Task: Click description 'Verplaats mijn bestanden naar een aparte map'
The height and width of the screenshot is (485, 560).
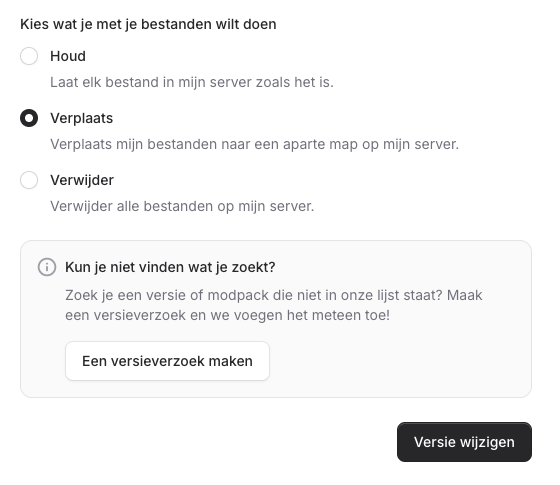Action: (254, 144)
